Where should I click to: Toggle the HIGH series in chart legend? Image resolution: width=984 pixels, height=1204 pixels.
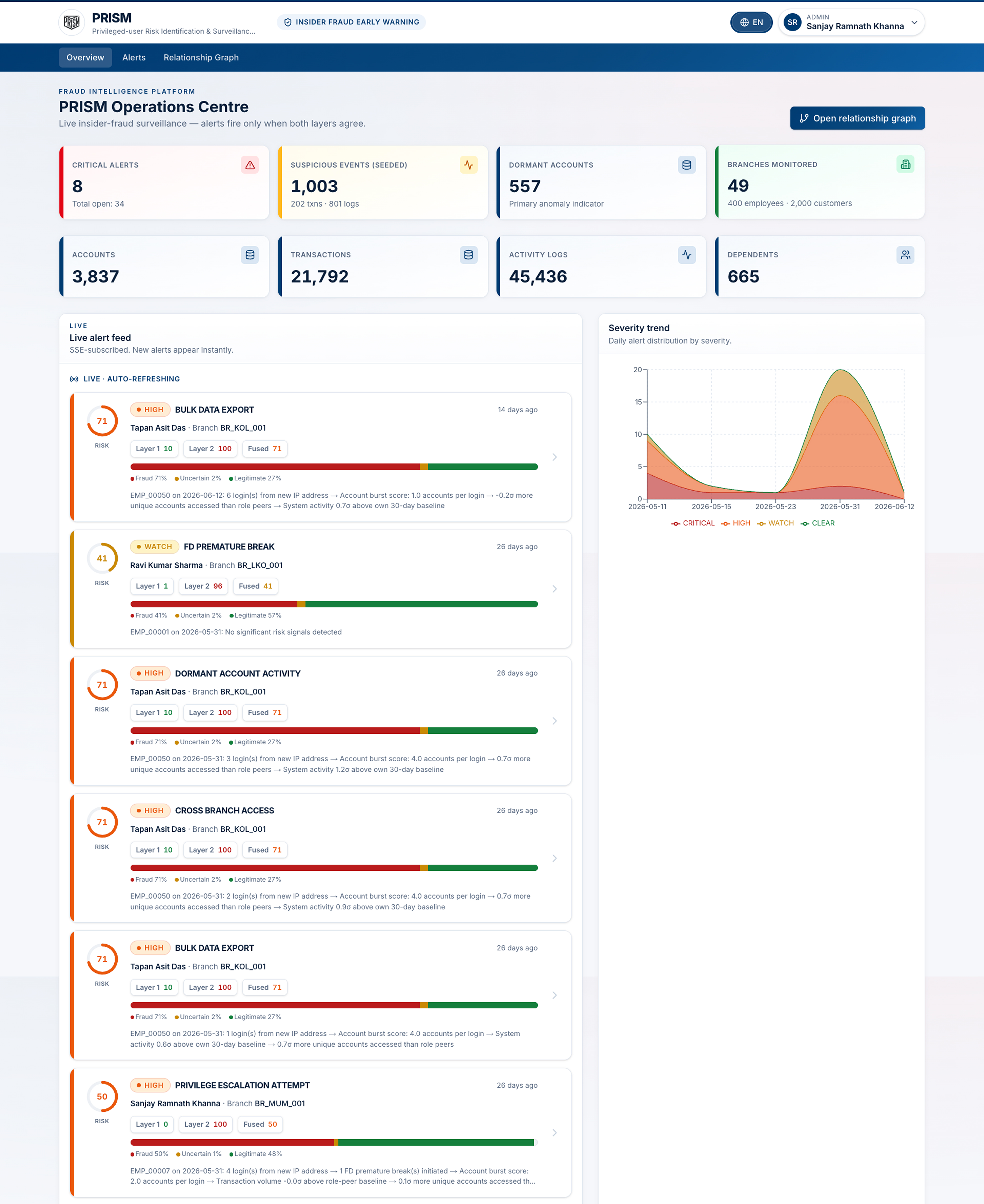tap(736, 523)
